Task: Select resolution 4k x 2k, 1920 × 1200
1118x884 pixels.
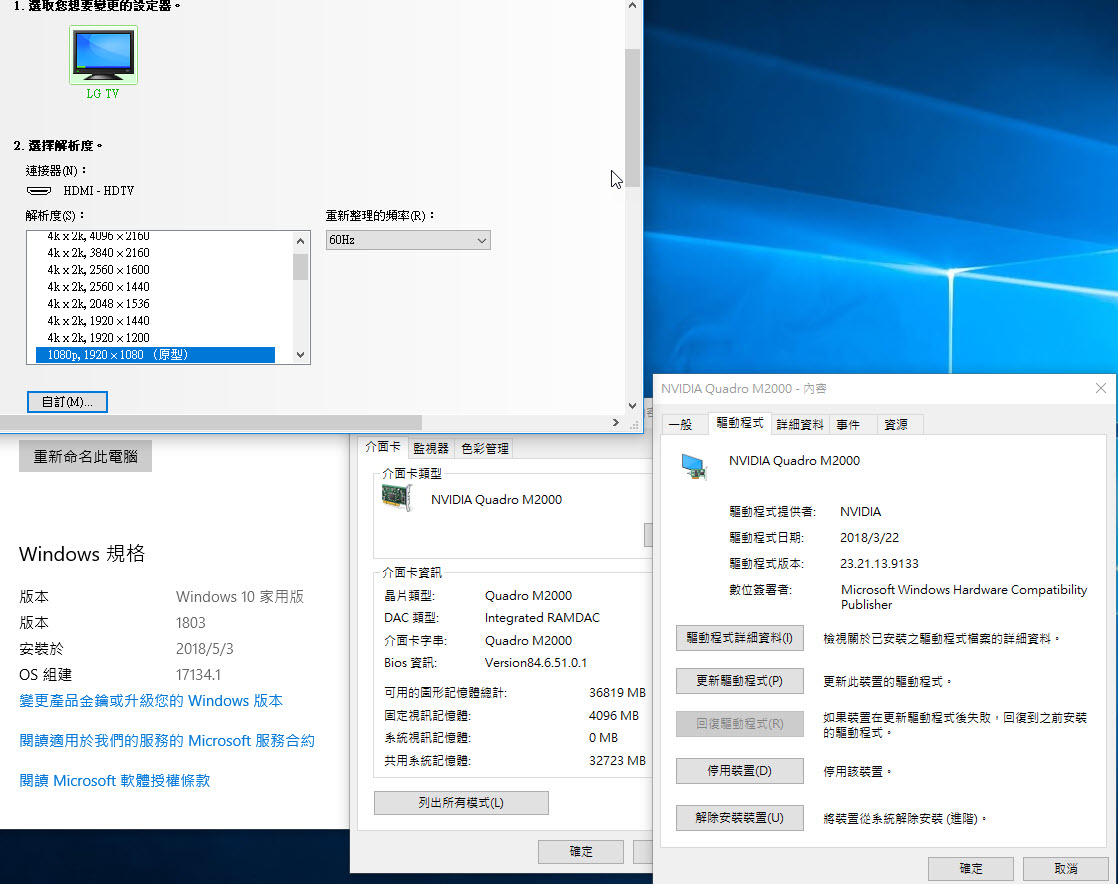Action: coord(98,339)
